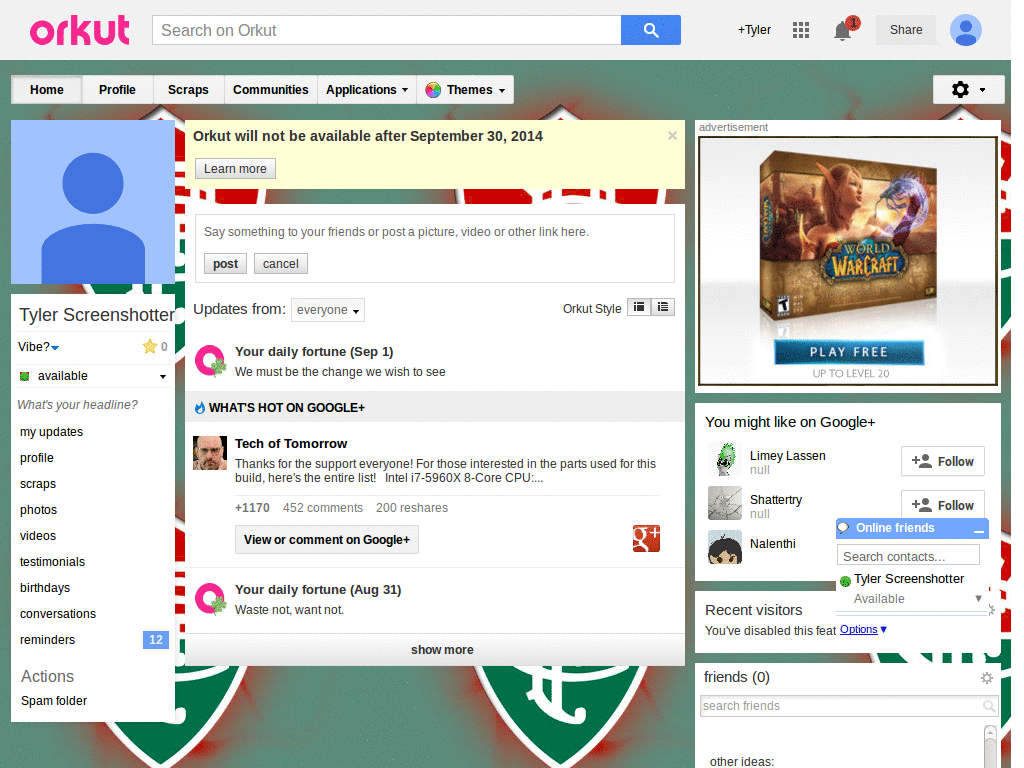Image resolution: width=1024 pixels, height=768 pixels.
Task: Open the Tech of Tomorrow post title
Action: tap(291, 444)
